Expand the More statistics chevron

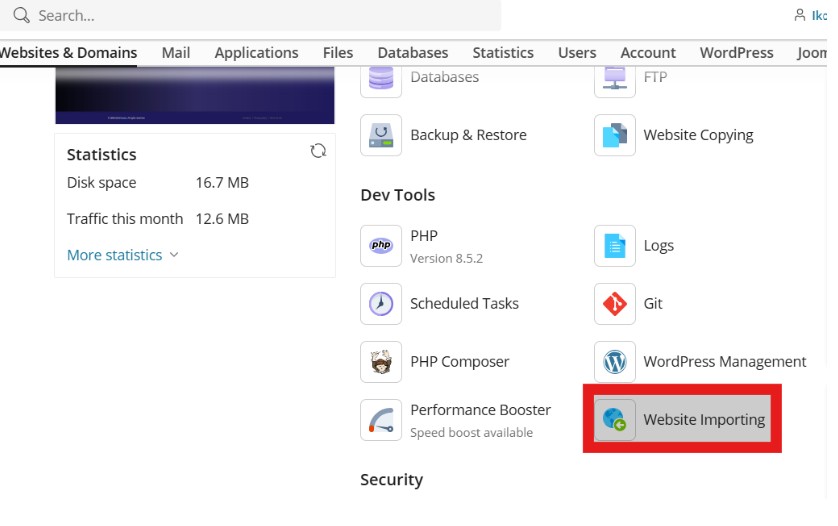[174, 255]
